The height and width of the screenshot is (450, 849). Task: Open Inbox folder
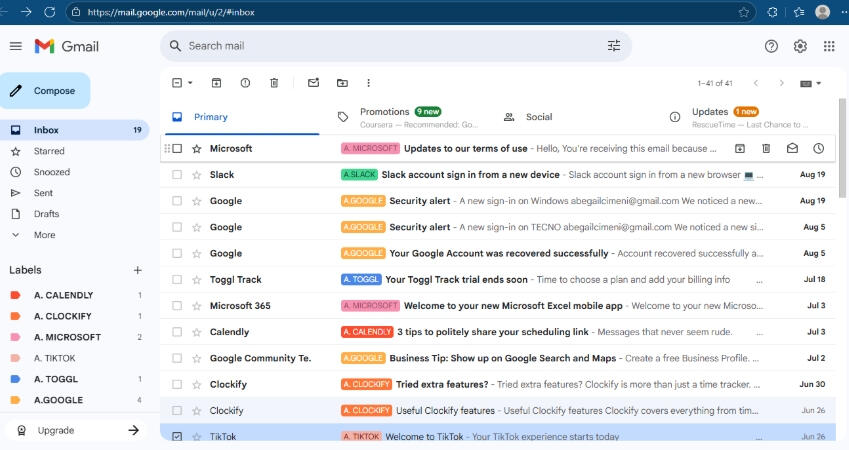[x=74, y=130]
